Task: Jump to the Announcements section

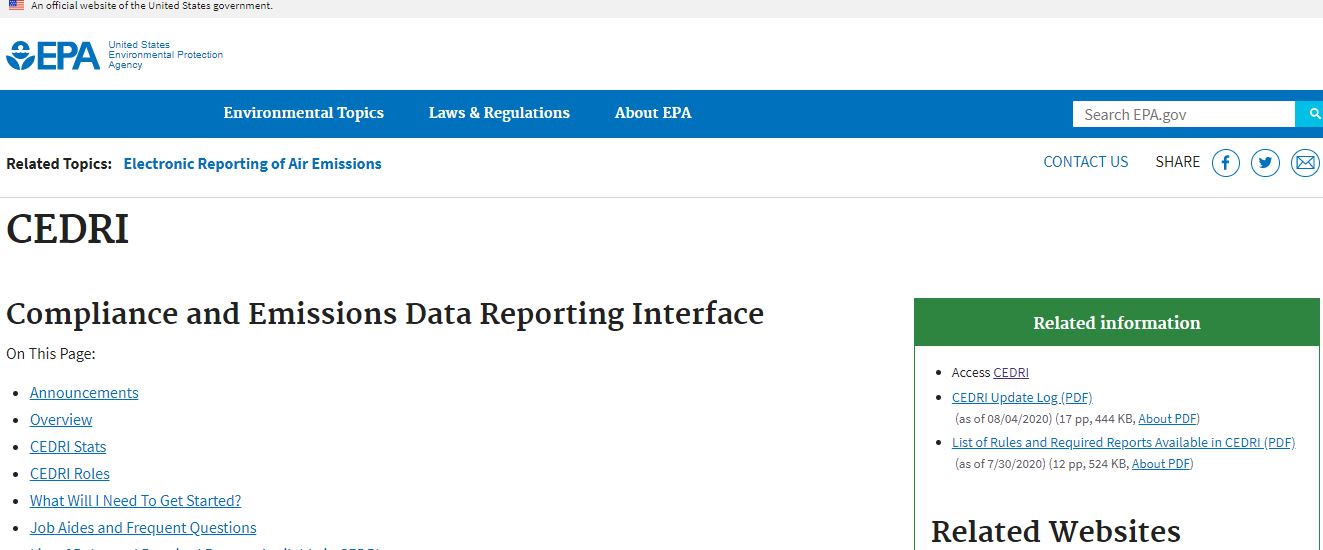Action: [x=84, y=393]
